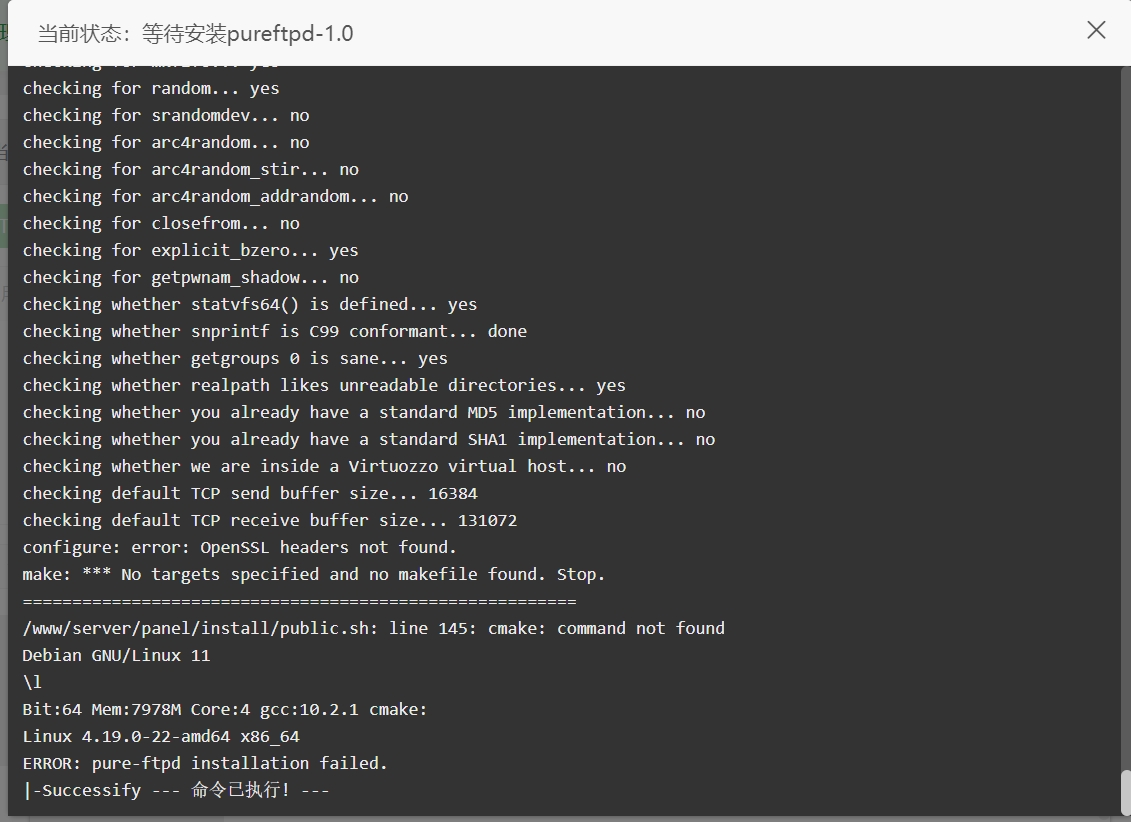This screenshot has height=822, width=1131.
Task: Click the 'OpenSSL headers not found' error line
Action: click(x=239, y=547)
